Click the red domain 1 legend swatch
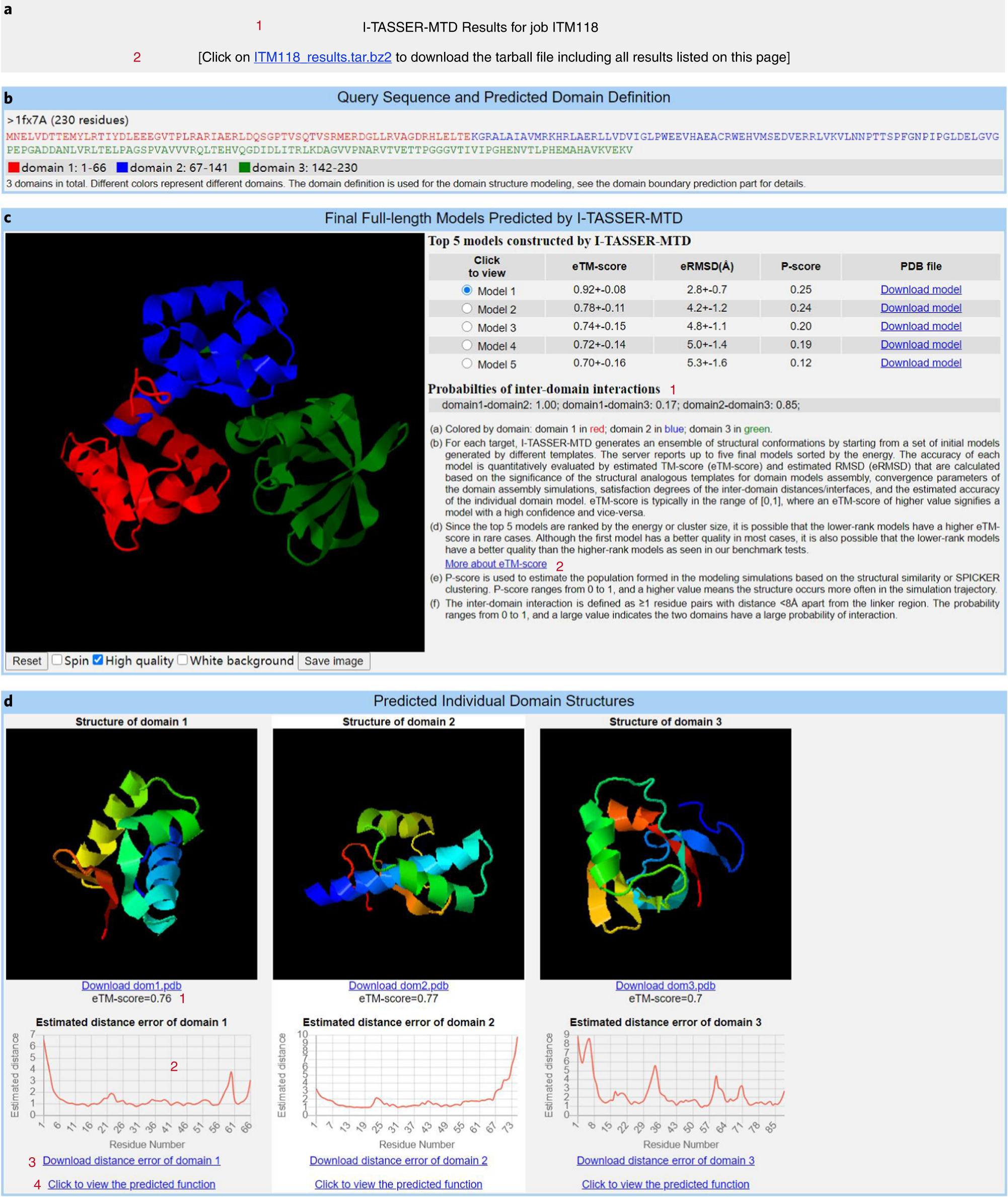1008x1197 pixels. (x=14, y=168)
